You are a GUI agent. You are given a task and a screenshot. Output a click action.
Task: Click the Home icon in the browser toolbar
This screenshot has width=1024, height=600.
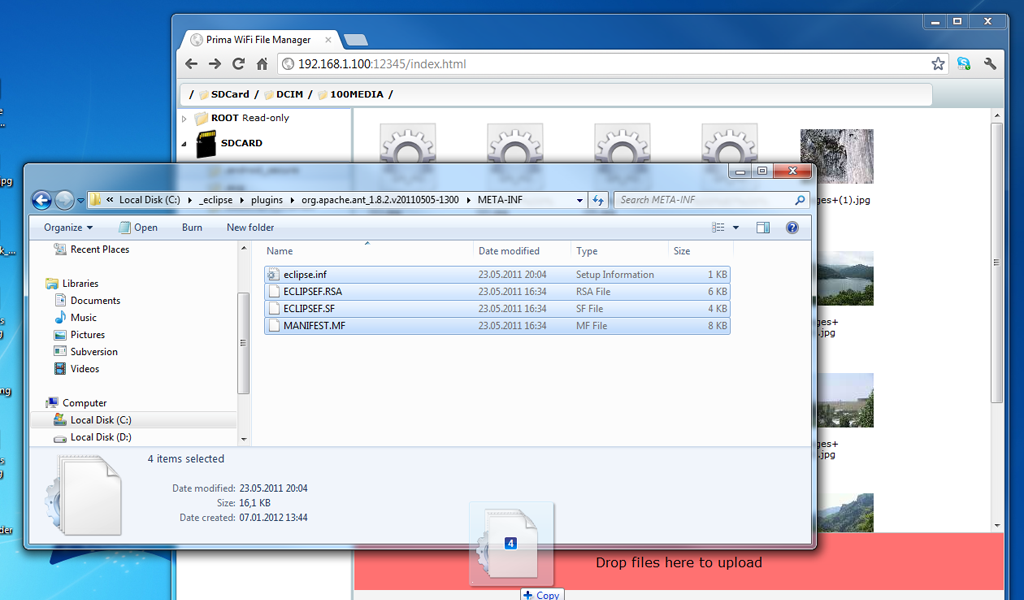[x=261, y=63]
